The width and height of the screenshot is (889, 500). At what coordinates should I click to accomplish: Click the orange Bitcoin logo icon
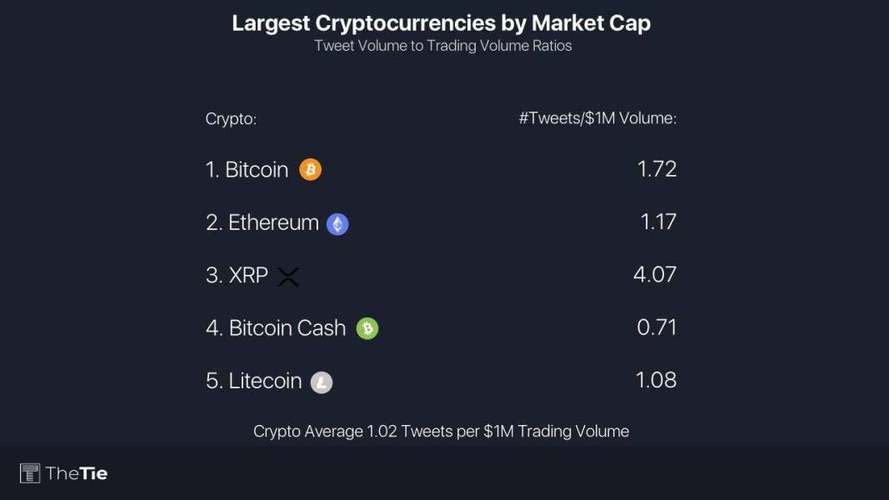point(310,170)
